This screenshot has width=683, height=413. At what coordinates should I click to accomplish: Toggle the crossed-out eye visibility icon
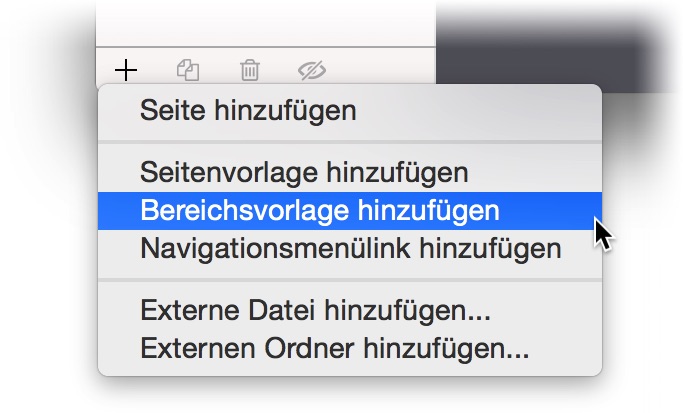tap(313, 70)
